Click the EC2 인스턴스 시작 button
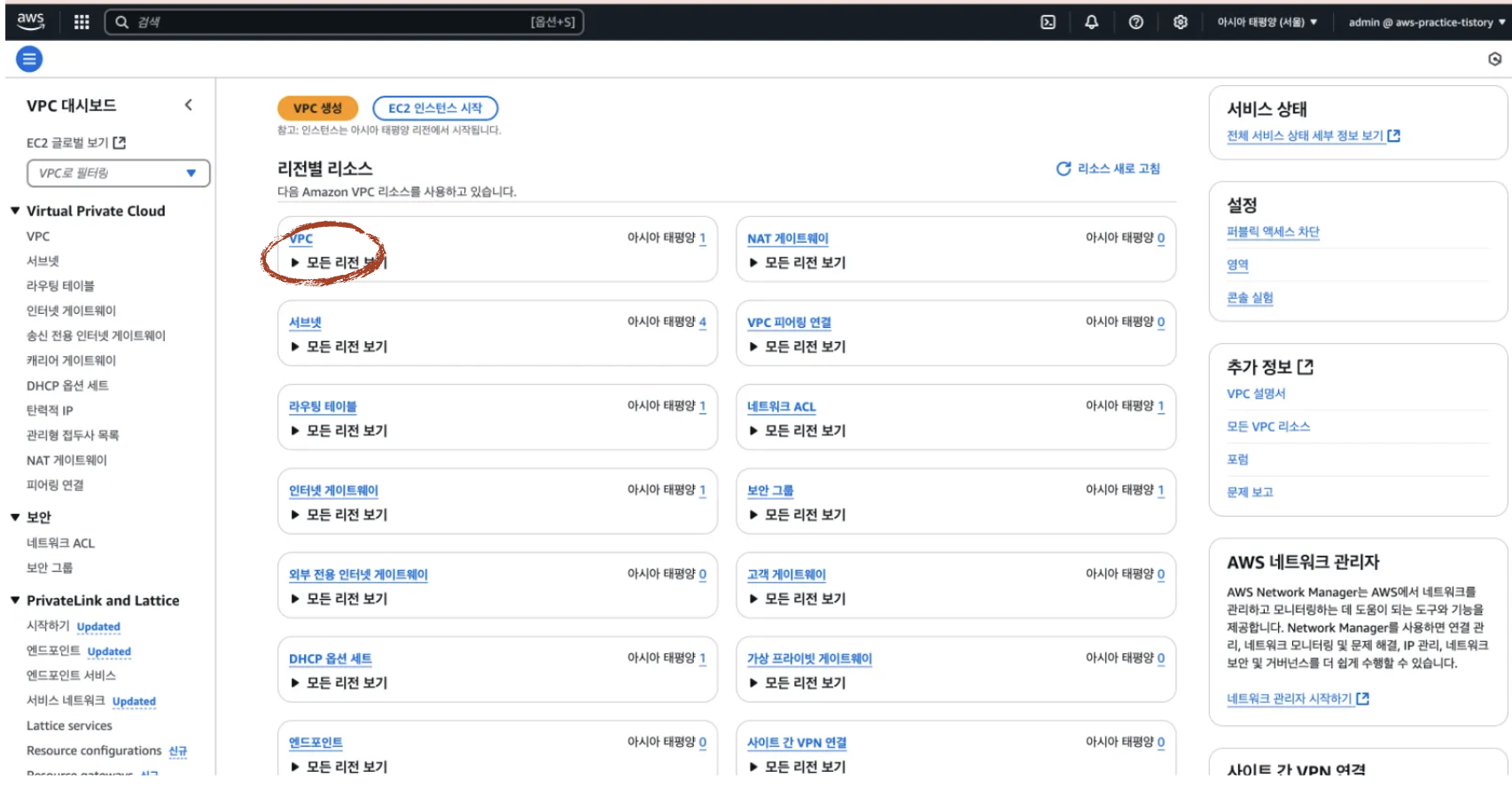This screenshot has height=787, width=1512. (x=435, y=108)
